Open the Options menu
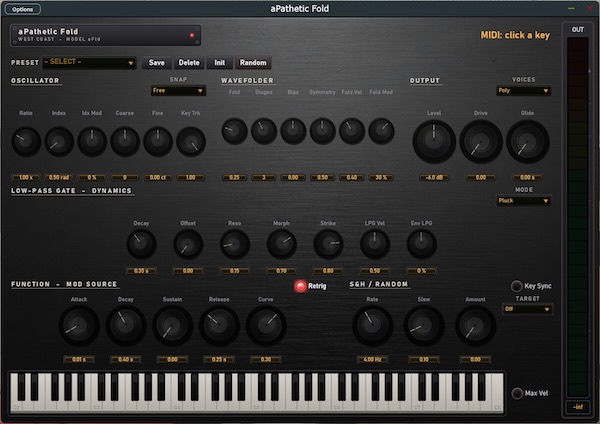600x424 pixels. [x=22, y=9]
